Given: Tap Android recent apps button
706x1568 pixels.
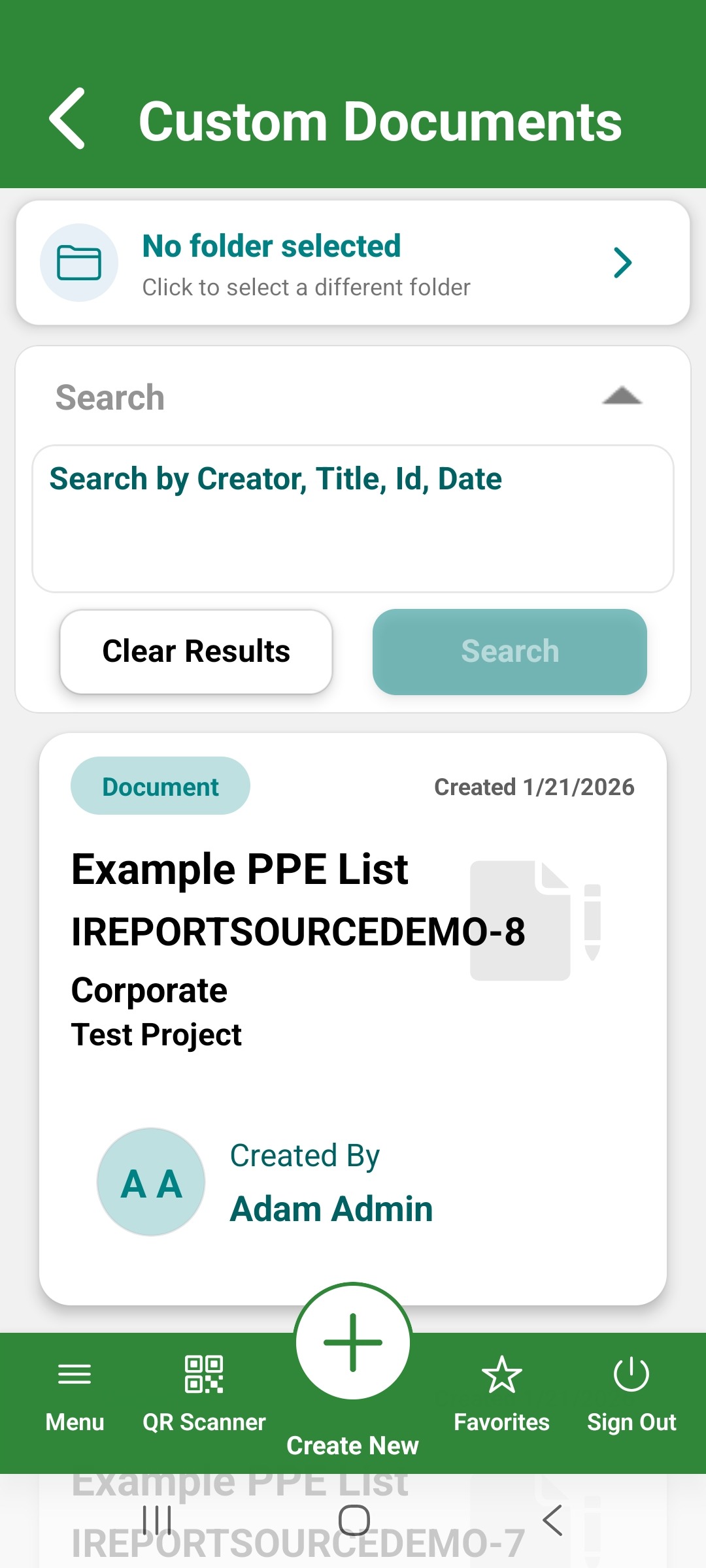Looking at the screenshot, I should pos(157,1520).
